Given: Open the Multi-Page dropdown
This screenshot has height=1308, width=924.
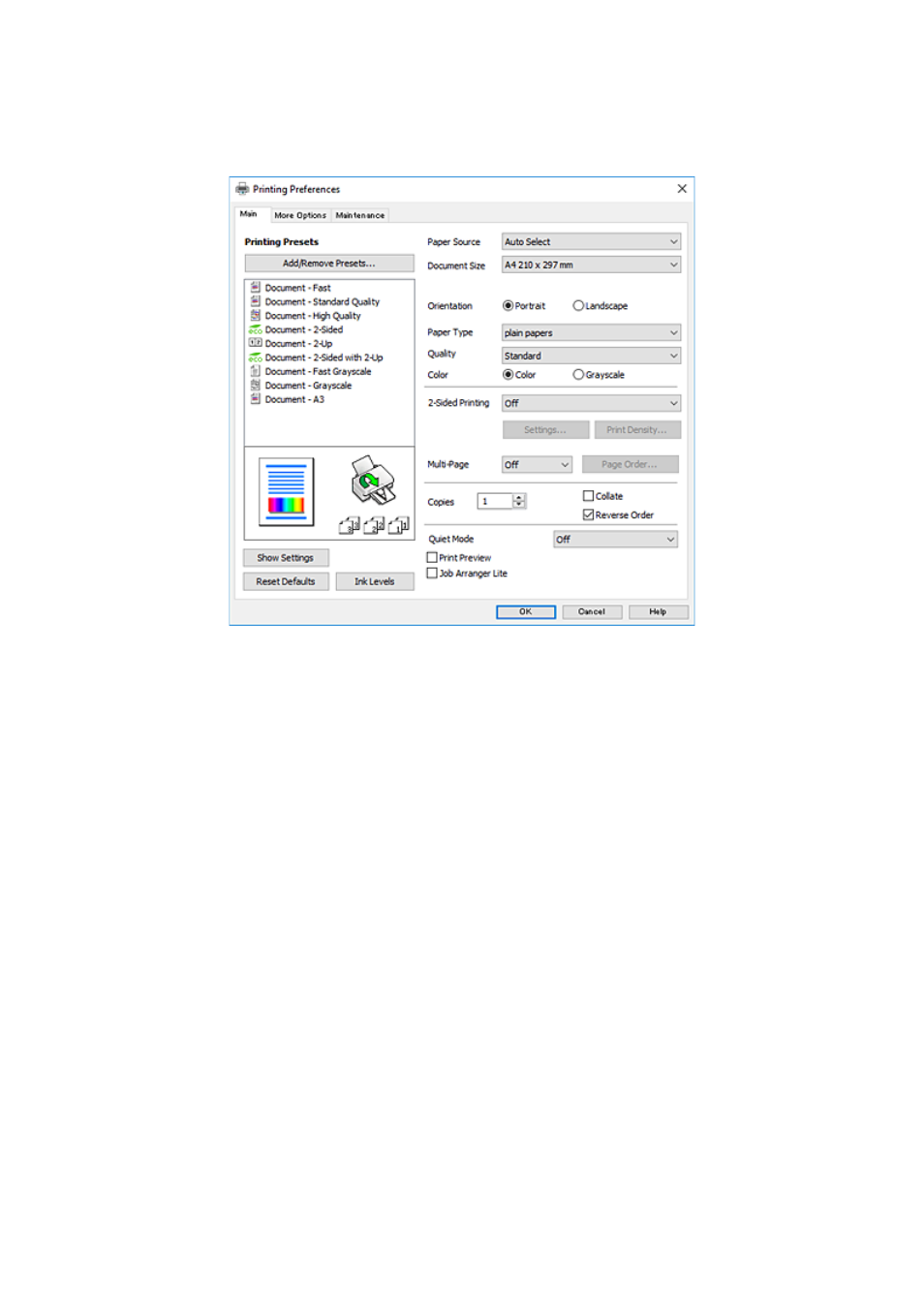Looking at the screenshot, I should [537, 465].
